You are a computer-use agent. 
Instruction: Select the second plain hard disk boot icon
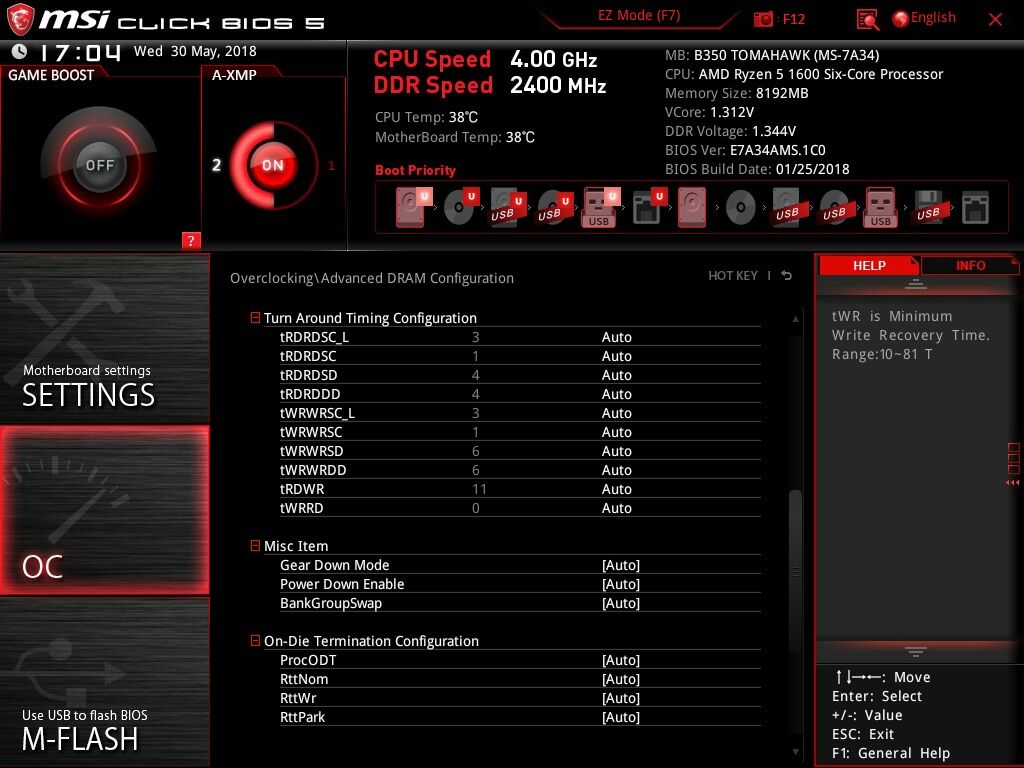[x=692, y=208]
